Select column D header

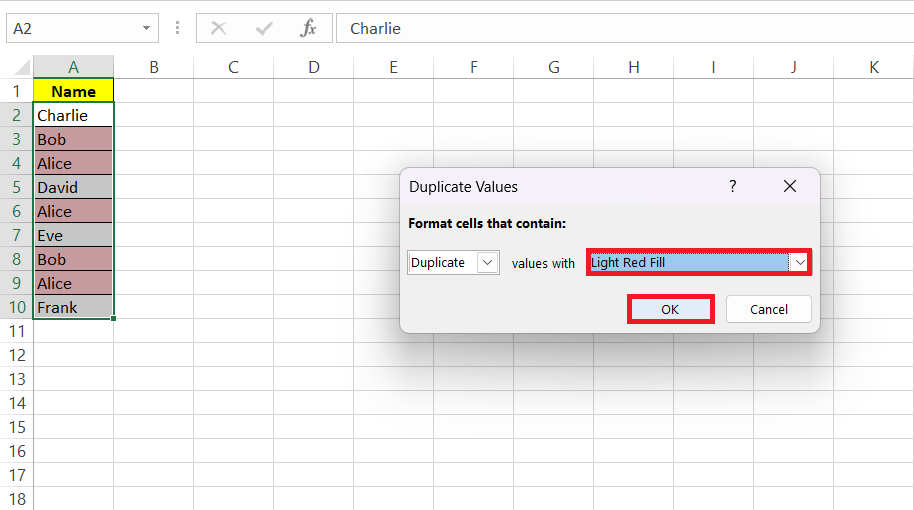[314, 67]
